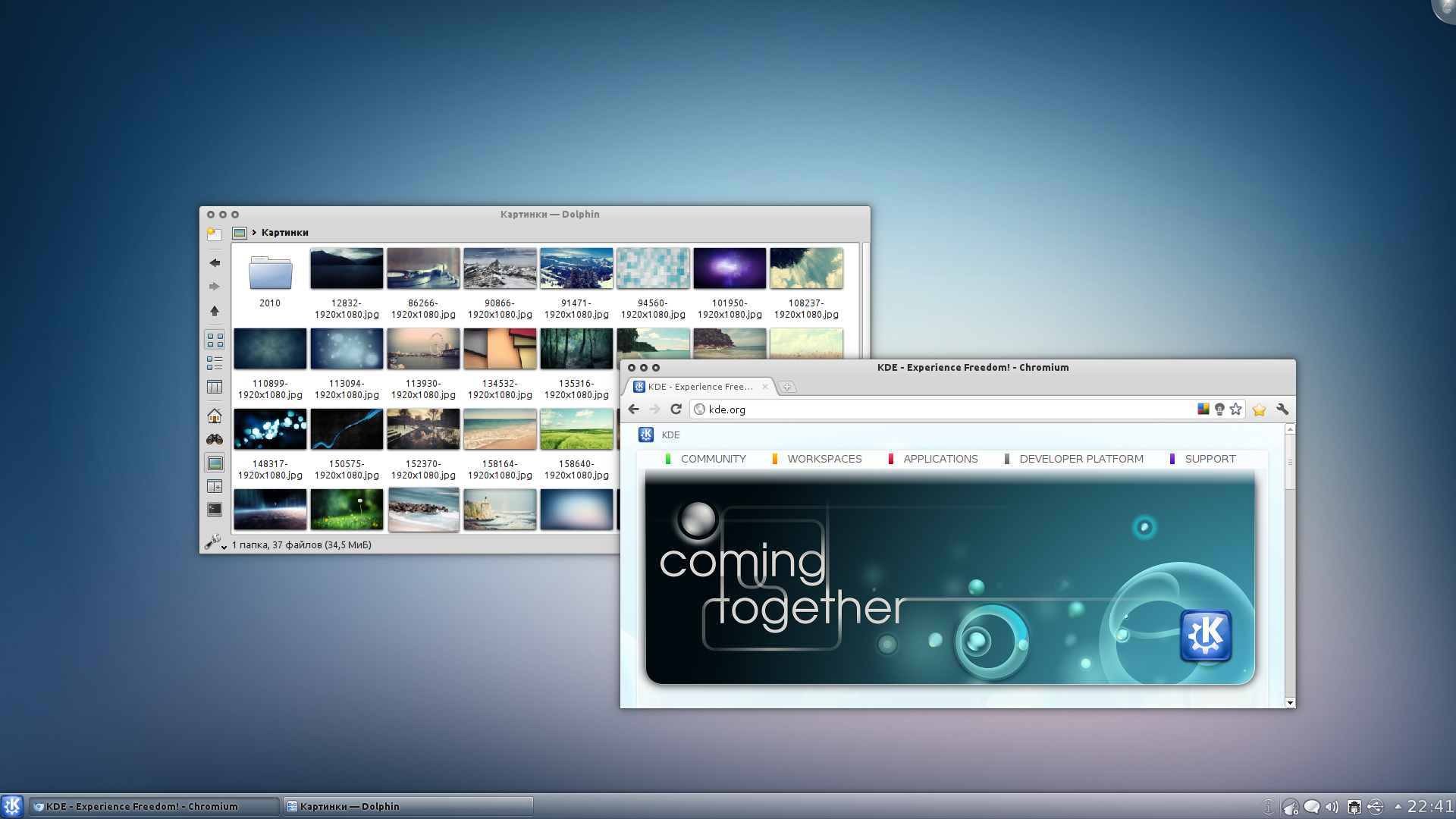Open Dolphin's wrench configuration dropdown
Image resolution: width=1456 pixels, height=819 pixels.
pyautogui.click(x=215, y=542)
